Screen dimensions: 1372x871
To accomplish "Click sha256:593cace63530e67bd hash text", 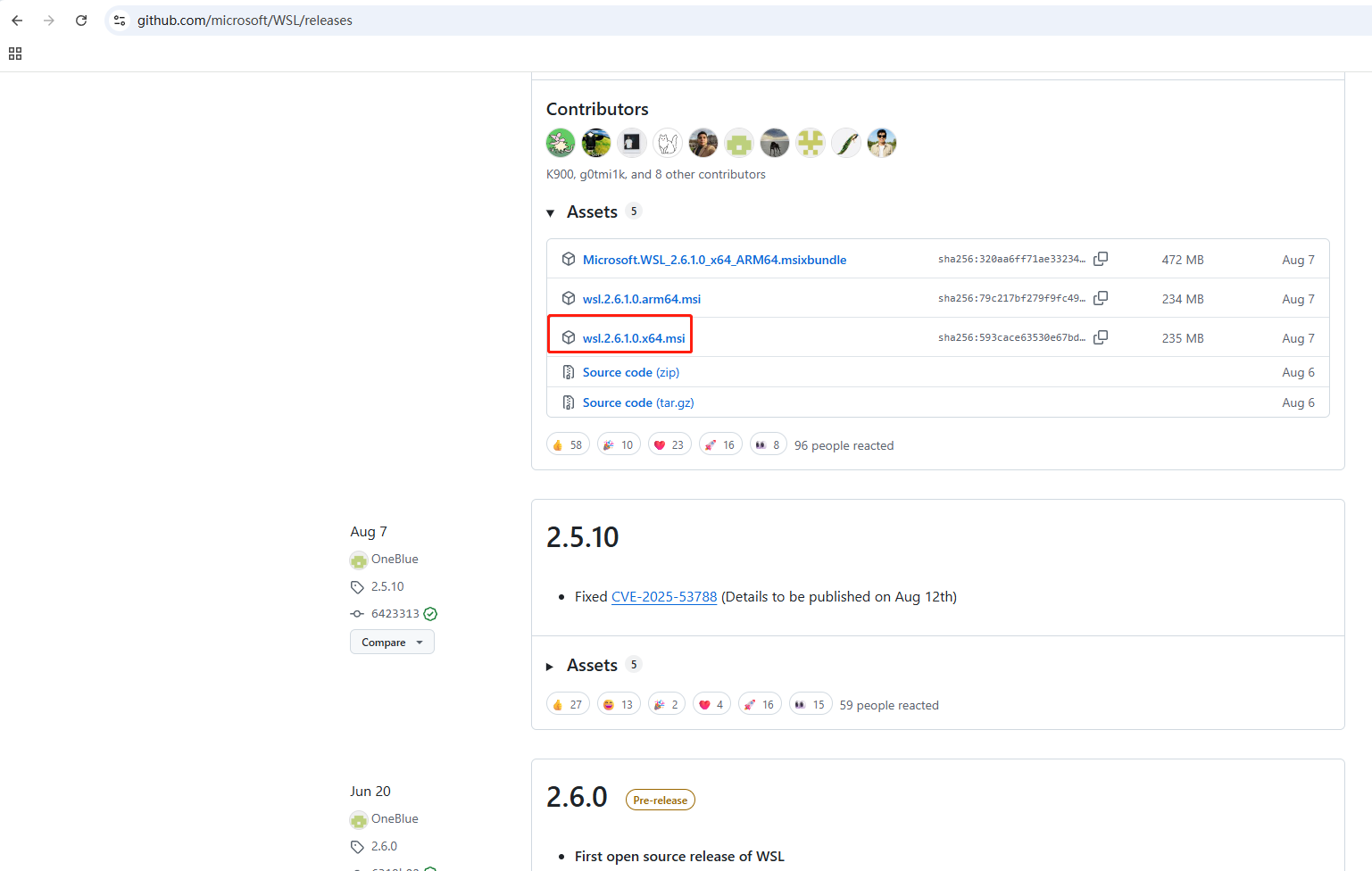I will tap(1011, 337).
